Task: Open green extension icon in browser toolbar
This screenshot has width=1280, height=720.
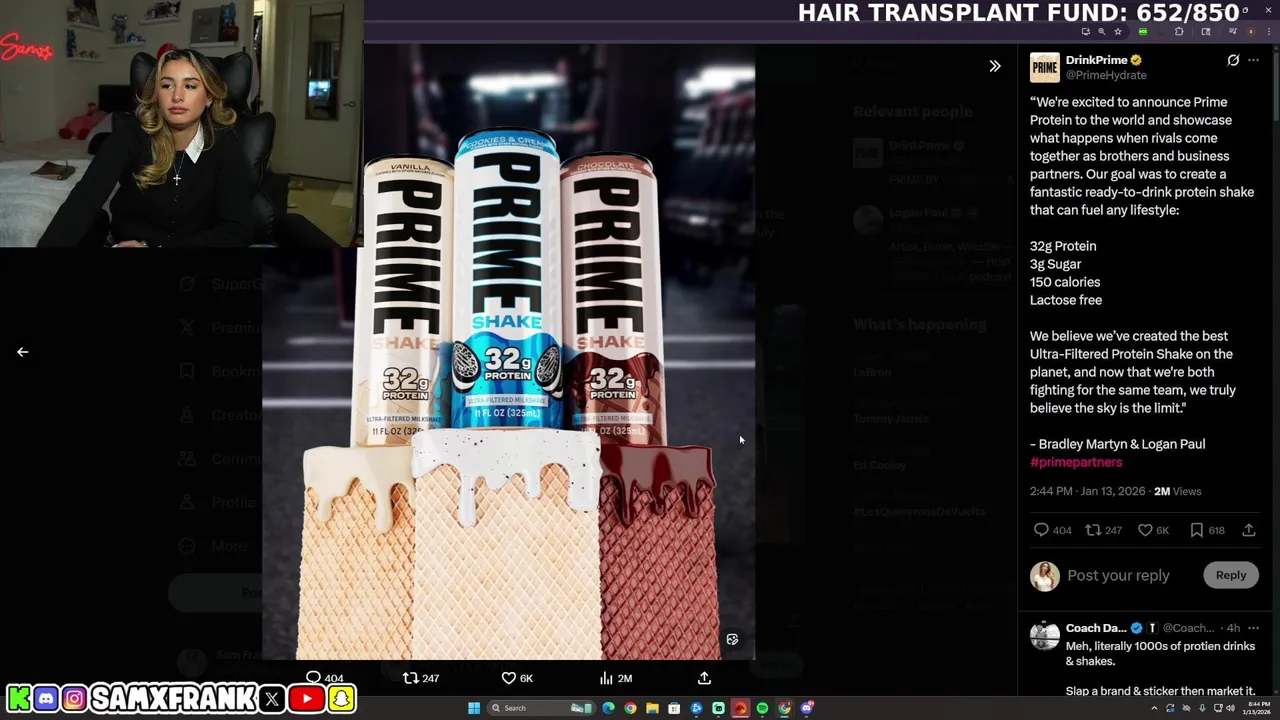Action: coord(1143,32)
